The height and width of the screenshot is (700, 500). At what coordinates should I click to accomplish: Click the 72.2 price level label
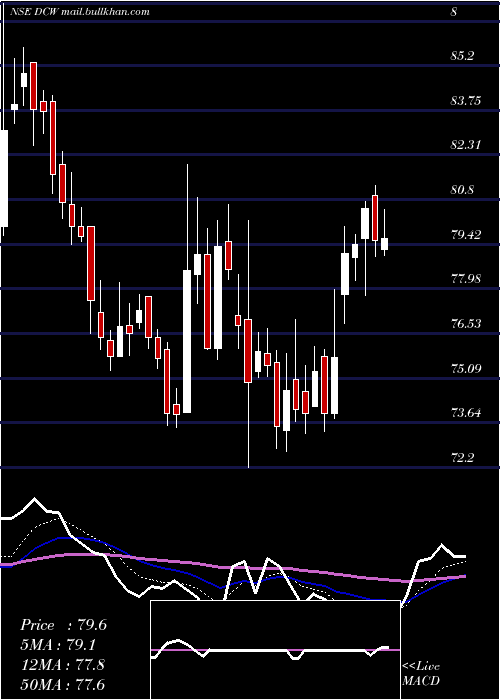tap(462, 458)
